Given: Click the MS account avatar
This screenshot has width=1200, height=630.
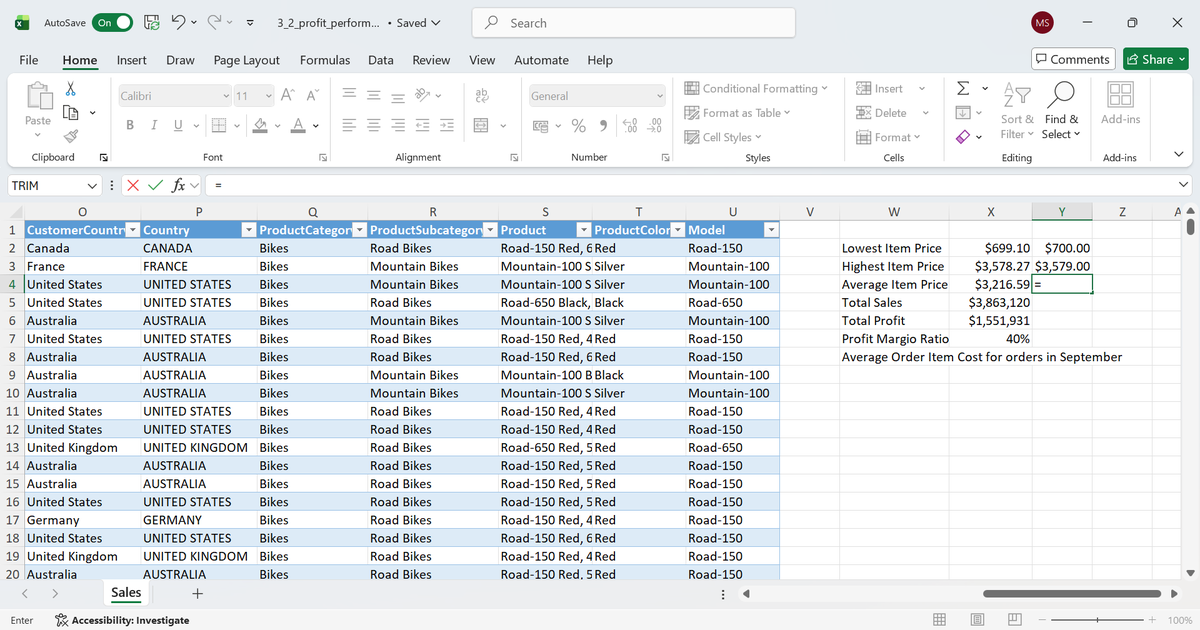Looking at the screenshot, I should pyautogui.click(x=1041, y=23).
